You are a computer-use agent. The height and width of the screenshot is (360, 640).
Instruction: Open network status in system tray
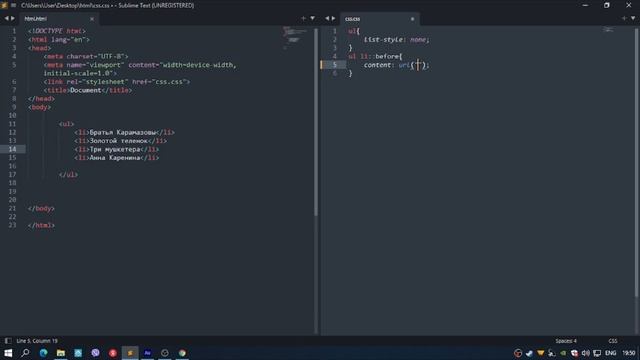coord(597,353)
